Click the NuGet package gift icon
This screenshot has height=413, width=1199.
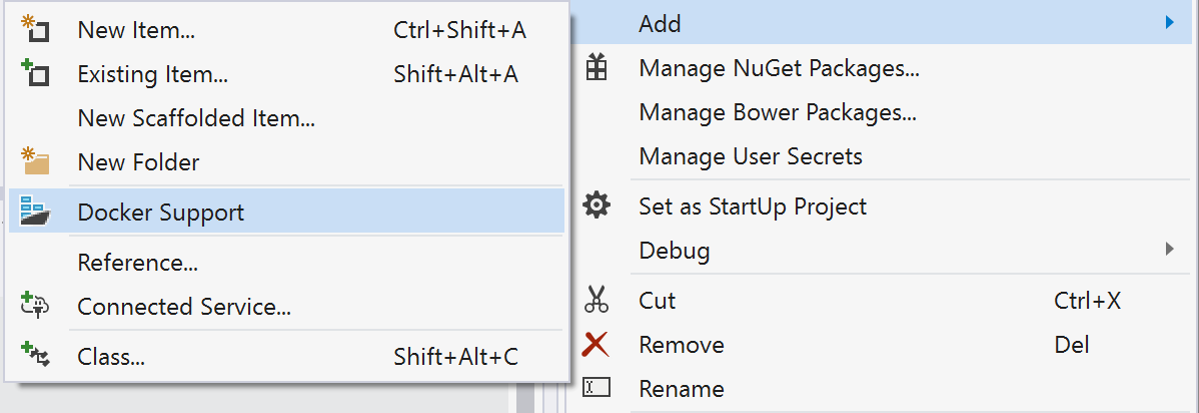click(596, 69)
